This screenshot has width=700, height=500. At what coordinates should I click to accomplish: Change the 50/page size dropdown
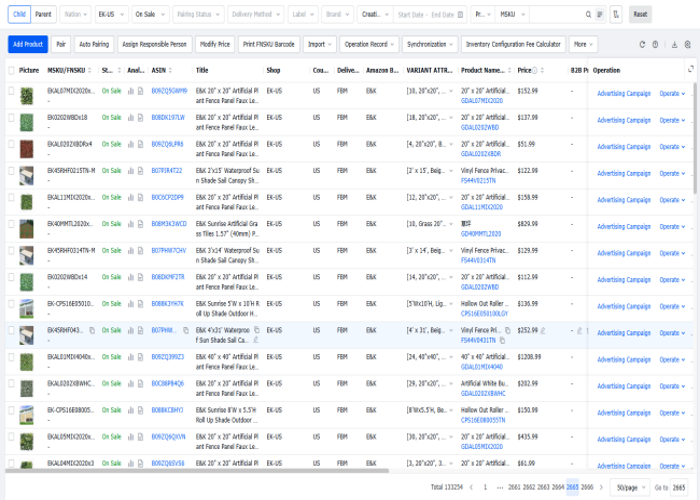(x=631, y=488)
